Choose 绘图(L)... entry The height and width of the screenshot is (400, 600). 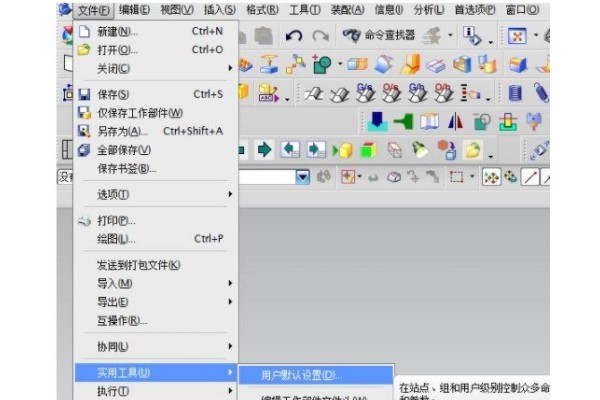click(x=156, y=239)
